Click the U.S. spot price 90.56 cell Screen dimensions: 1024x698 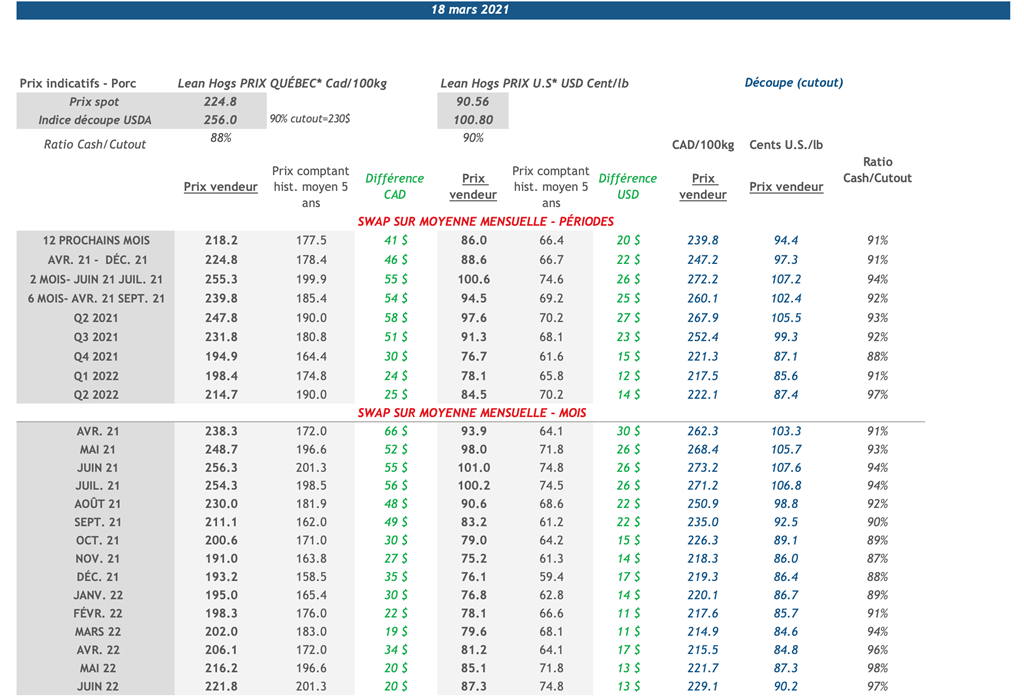point(473,102)
